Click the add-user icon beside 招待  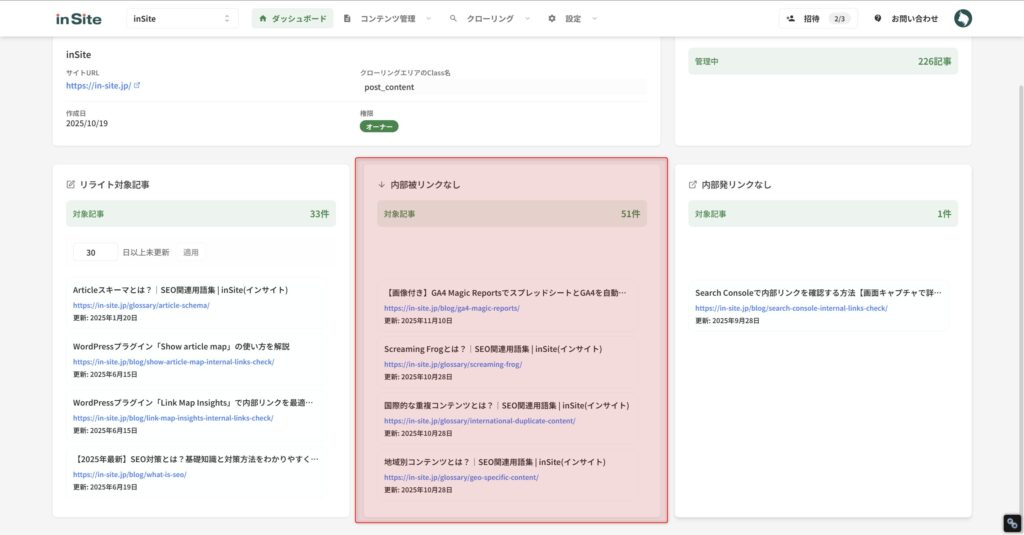(x=791, y=18)
